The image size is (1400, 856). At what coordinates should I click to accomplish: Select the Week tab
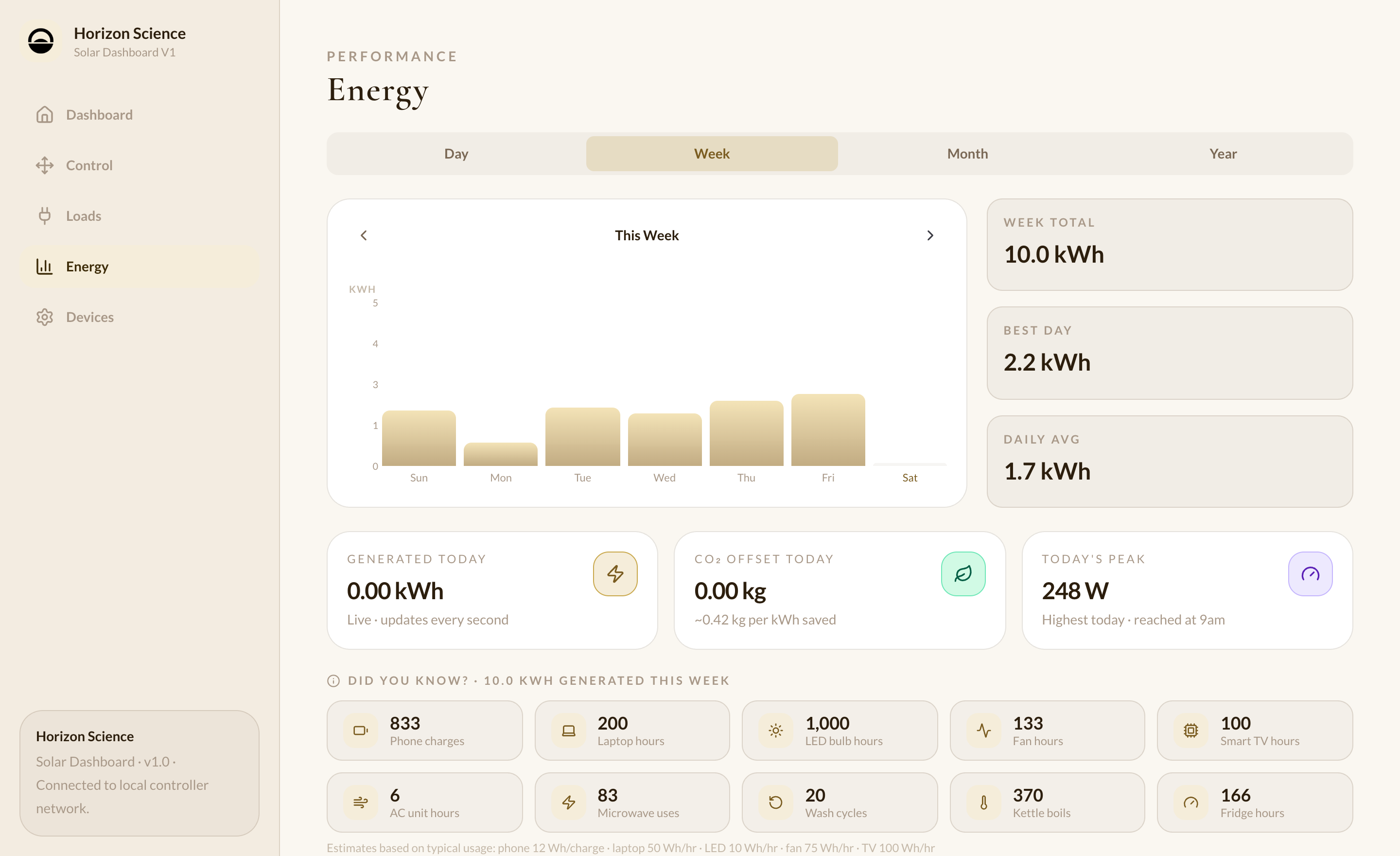(x=712, y=154)
